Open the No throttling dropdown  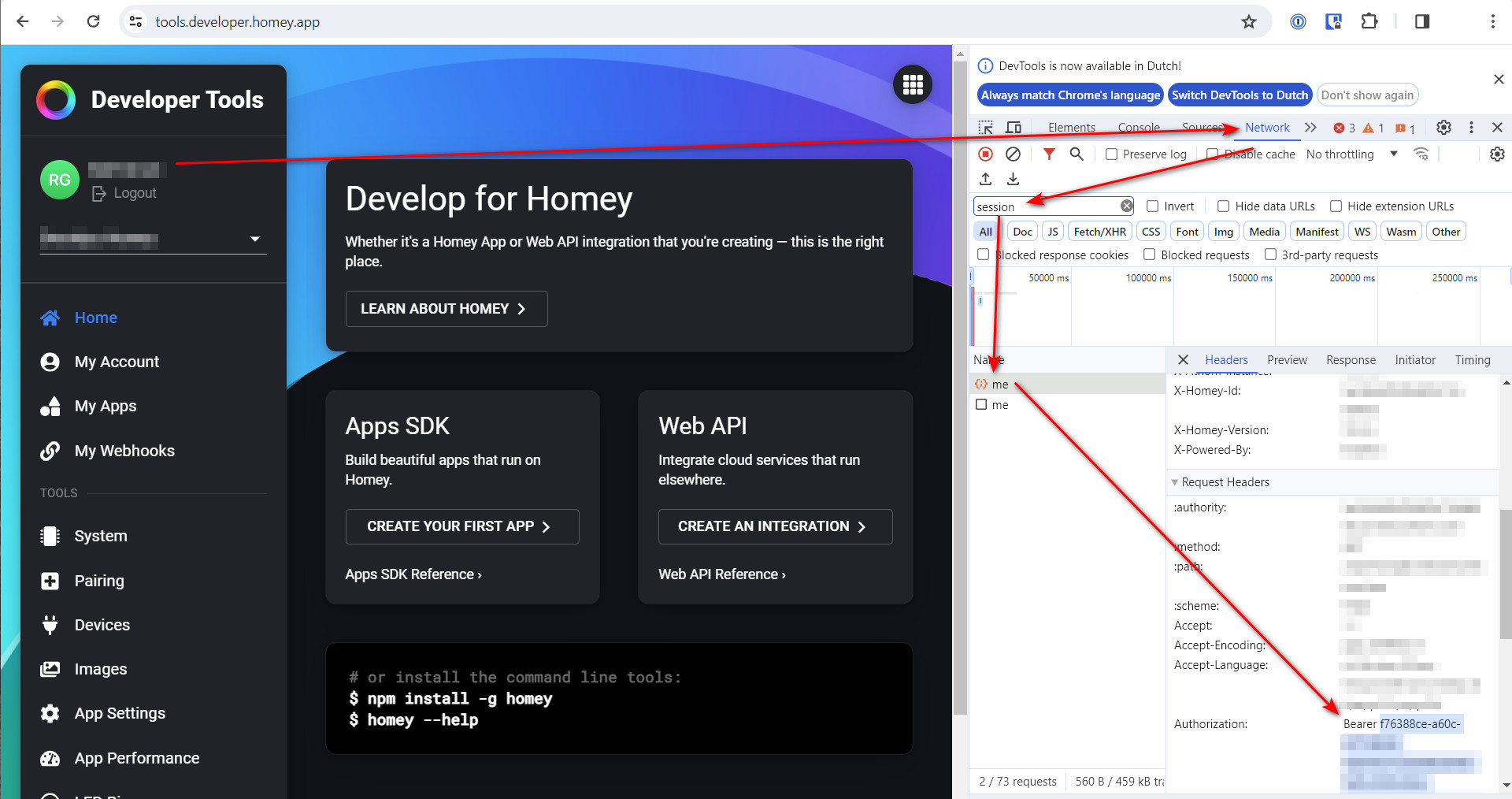click(x=1351, y=154)
